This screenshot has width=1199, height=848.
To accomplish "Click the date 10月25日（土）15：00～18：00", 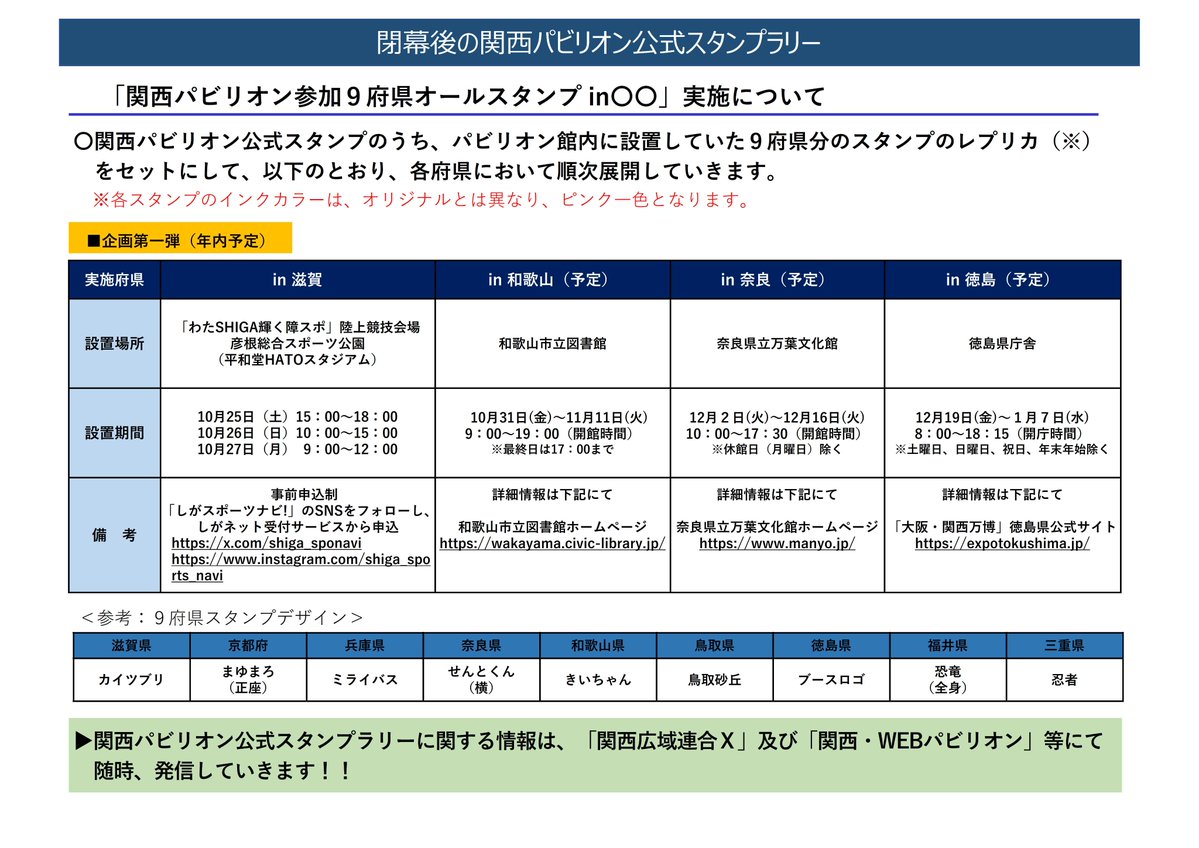I will [297, 417].
